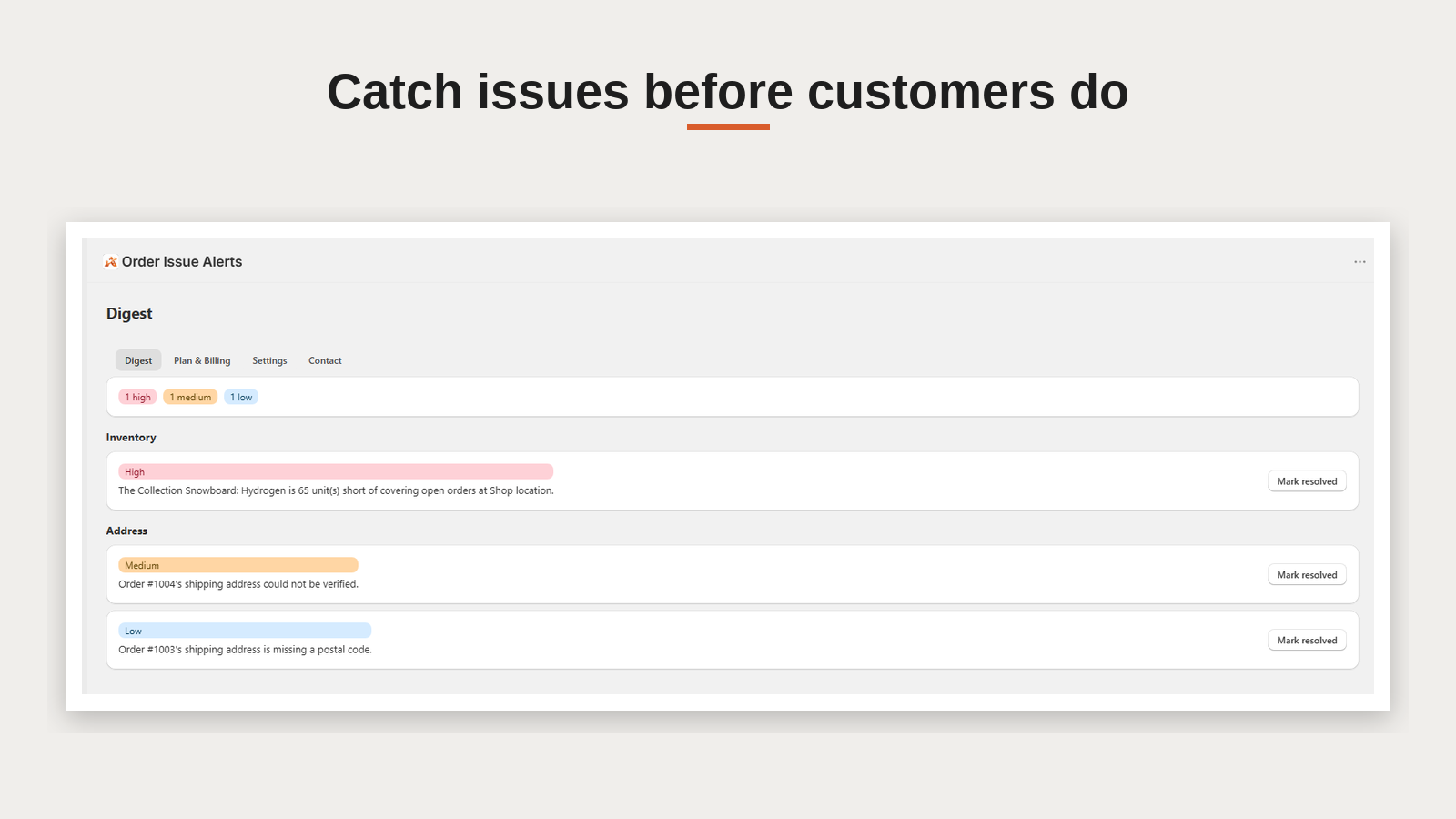
Task: Click the Order Issue Alerts app icon
Action: [x=111, y=262]
